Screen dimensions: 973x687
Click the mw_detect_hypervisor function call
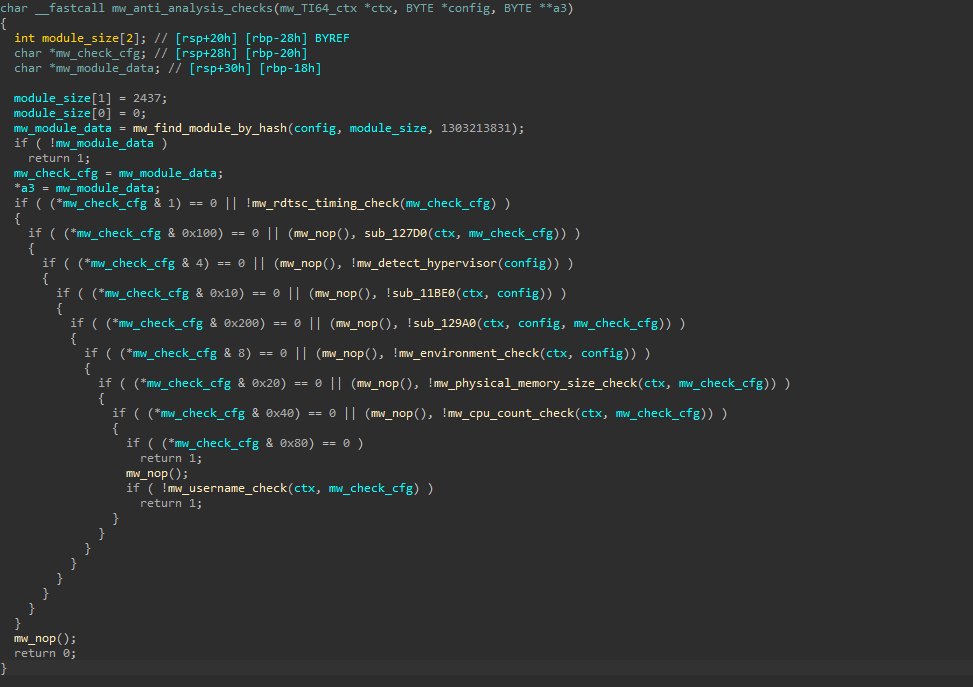coord(428,263)
